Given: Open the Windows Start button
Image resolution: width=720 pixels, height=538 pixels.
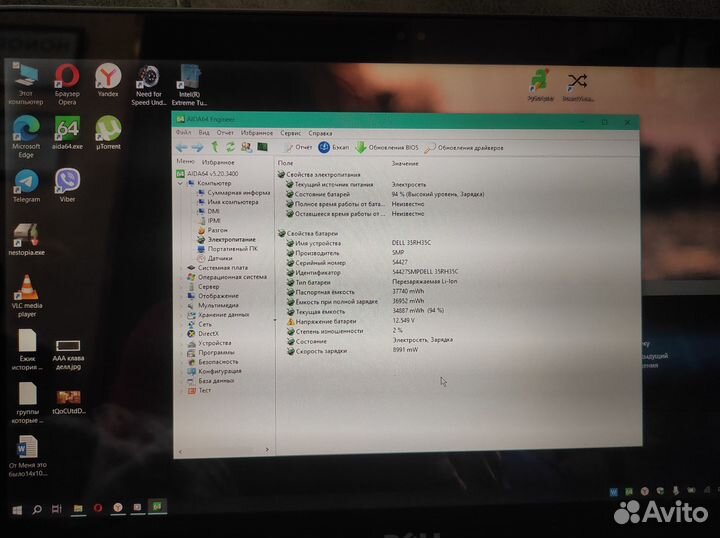Looking at the screenshot, I should pos(17,510).
